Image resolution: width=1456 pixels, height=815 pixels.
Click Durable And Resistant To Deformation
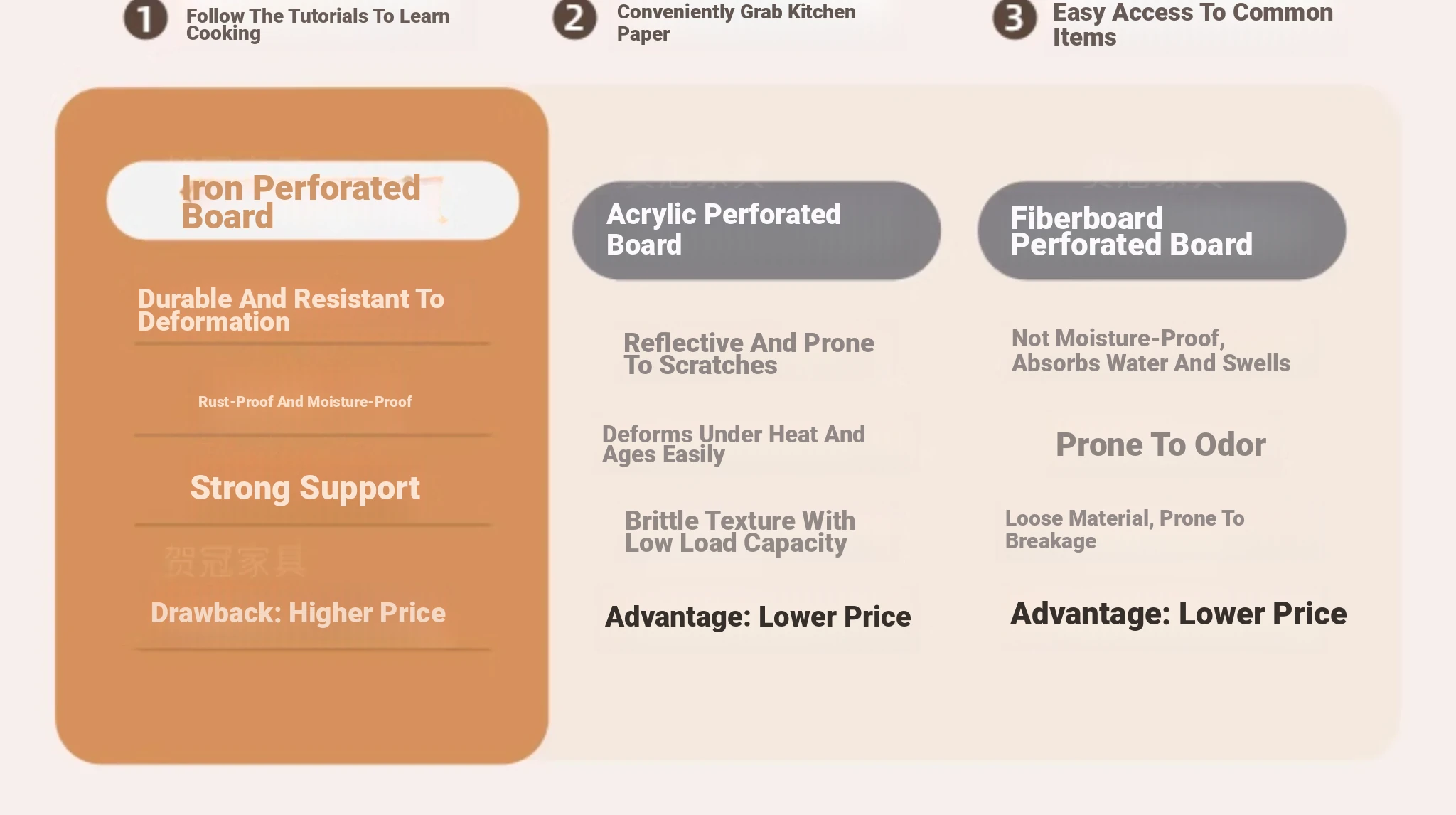coord(291,310)
